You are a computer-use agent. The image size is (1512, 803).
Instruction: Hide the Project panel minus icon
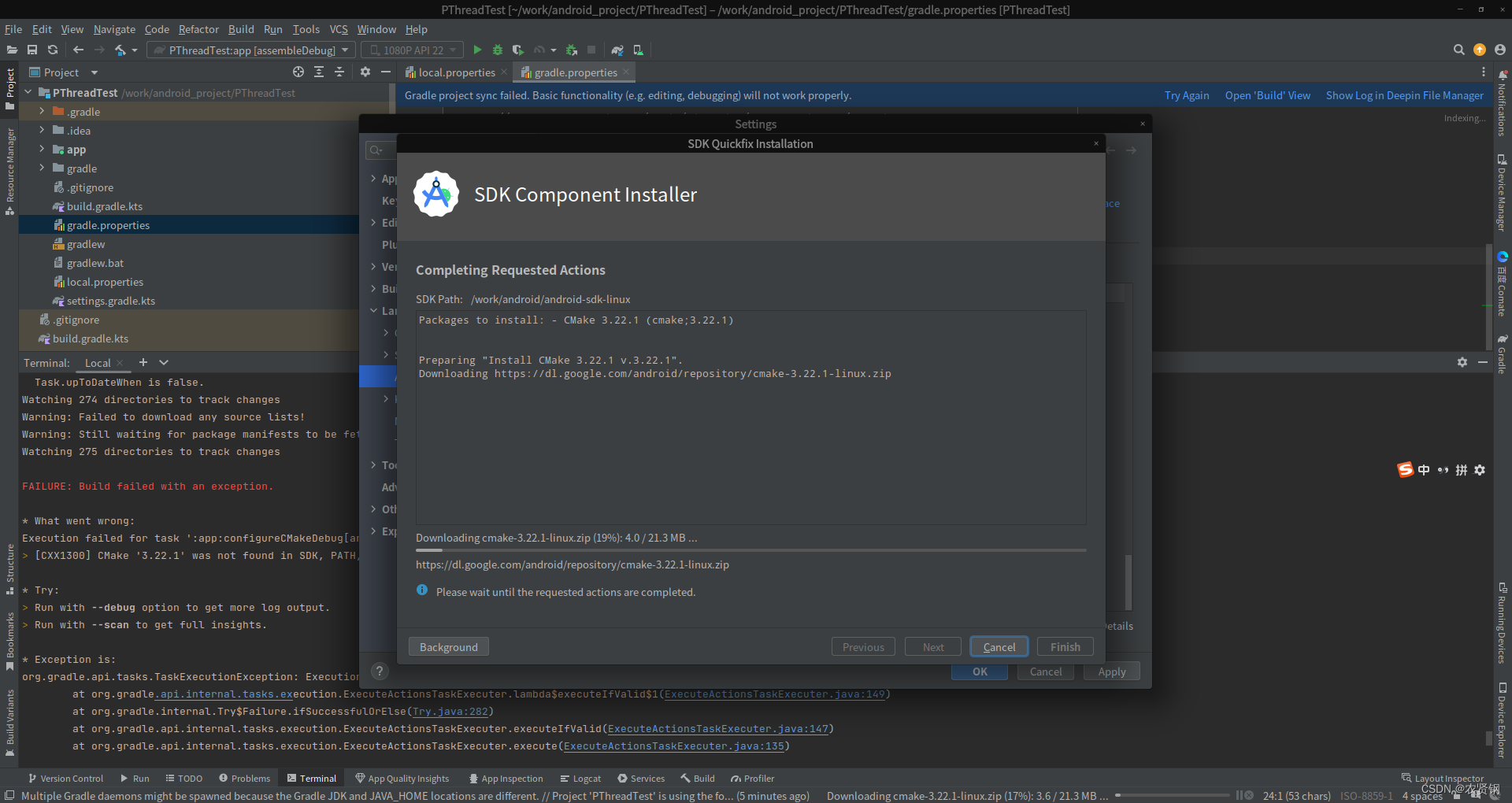(x=386, y=72)
